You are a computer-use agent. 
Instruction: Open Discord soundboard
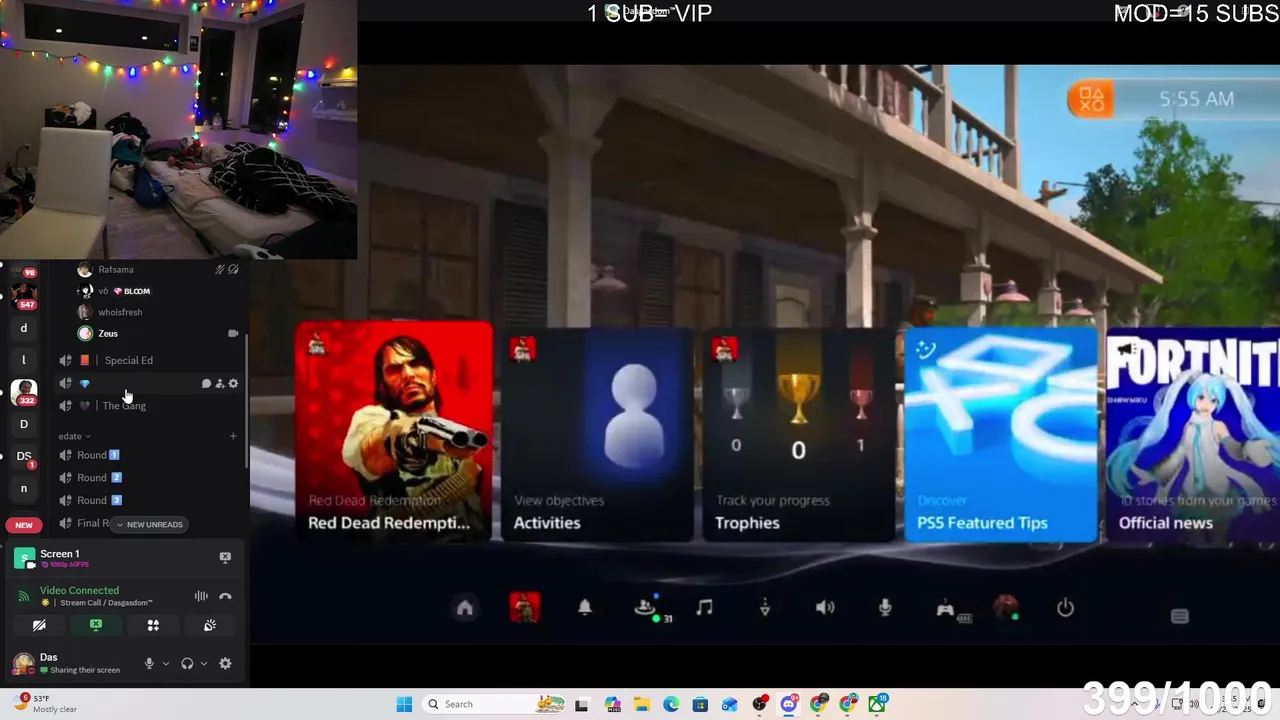(210, 625)
